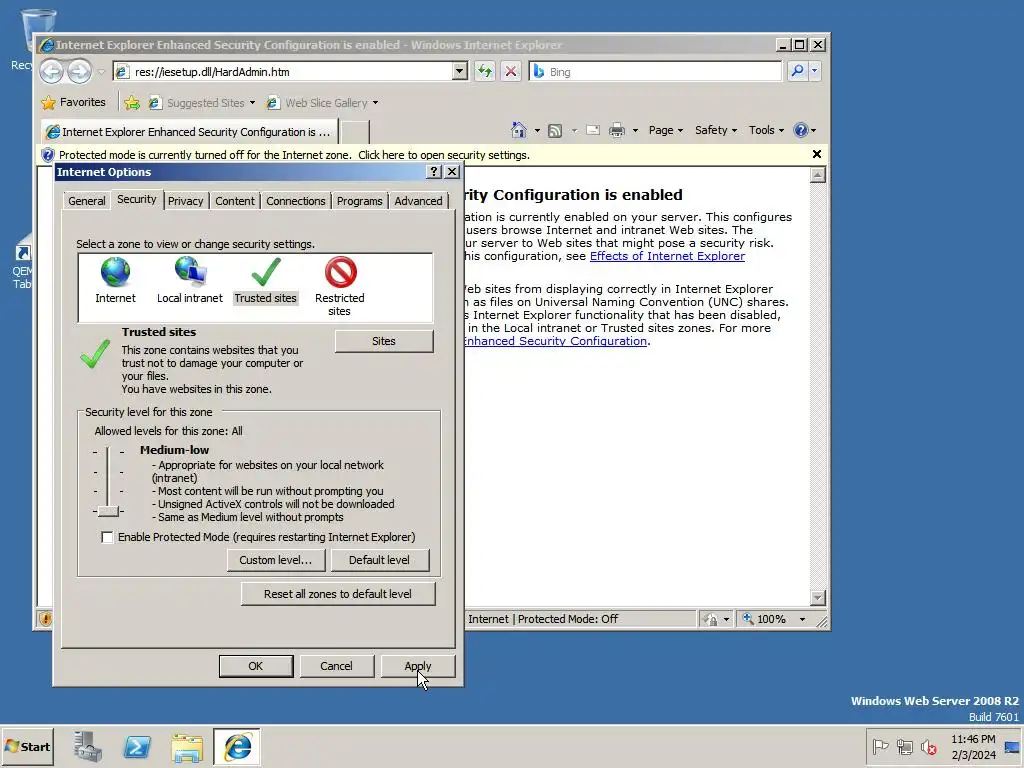Image resolution: width=1024 pixels, height=768 pixels.
Task: Click the Bing search input box
Action: pos(656,71)
